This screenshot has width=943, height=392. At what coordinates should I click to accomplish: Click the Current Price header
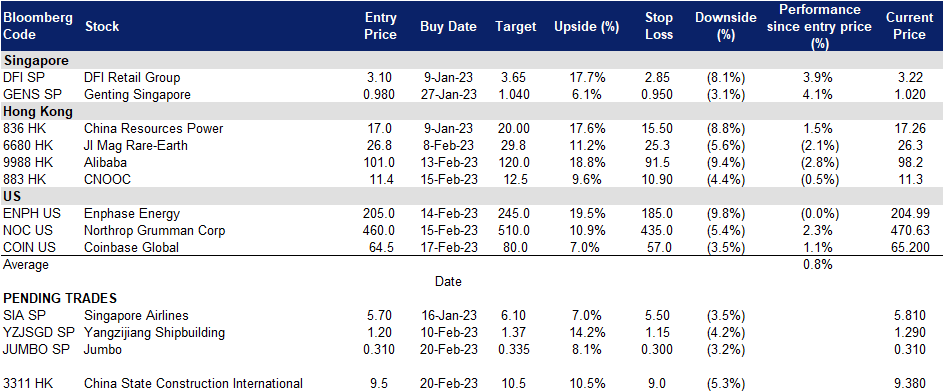[909, 26]
